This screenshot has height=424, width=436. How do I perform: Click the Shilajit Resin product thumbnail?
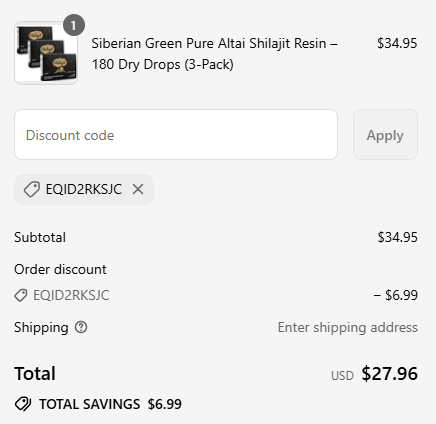[x=46, y=53]
